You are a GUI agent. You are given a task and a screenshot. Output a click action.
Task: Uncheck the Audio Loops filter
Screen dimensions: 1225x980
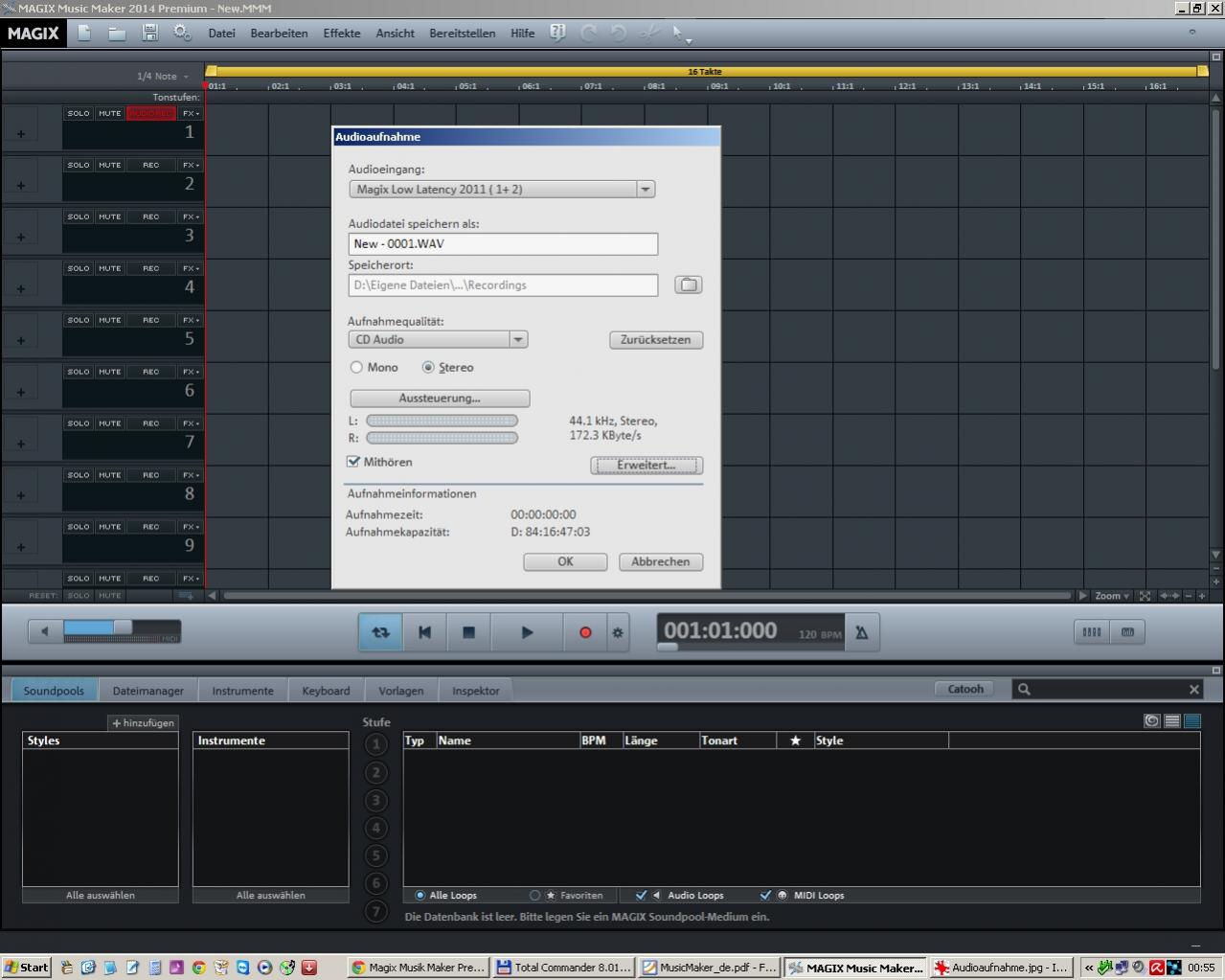coord(641,896)
